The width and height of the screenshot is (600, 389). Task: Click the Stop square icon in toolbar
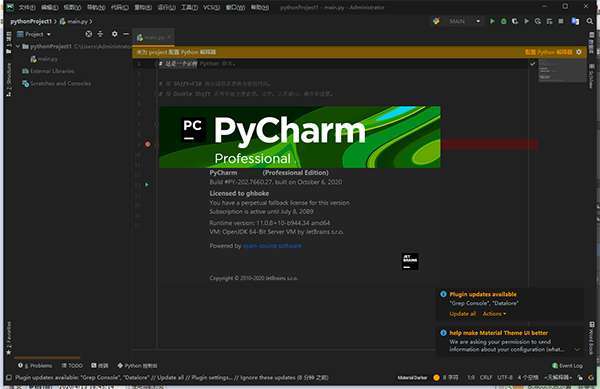(561, 21)
